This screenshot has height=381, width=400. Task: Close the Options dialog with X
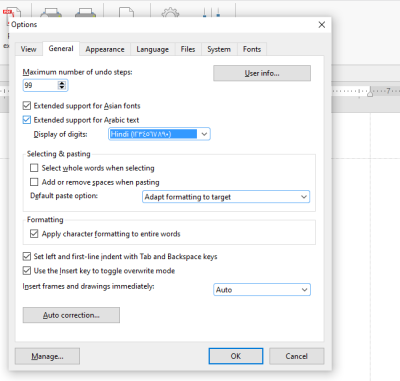322,25
